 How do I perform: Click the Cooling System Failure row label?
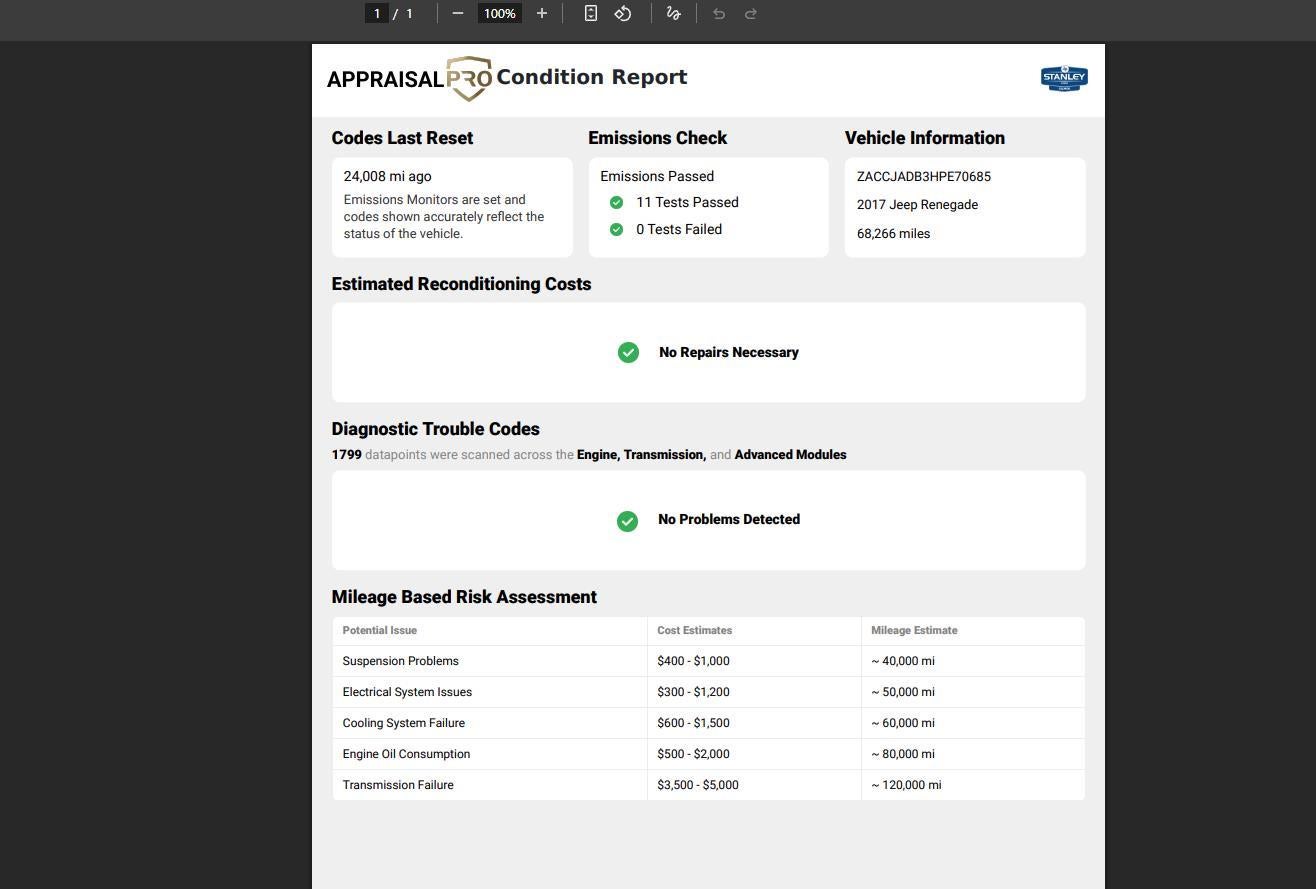[x=404, y=724]
